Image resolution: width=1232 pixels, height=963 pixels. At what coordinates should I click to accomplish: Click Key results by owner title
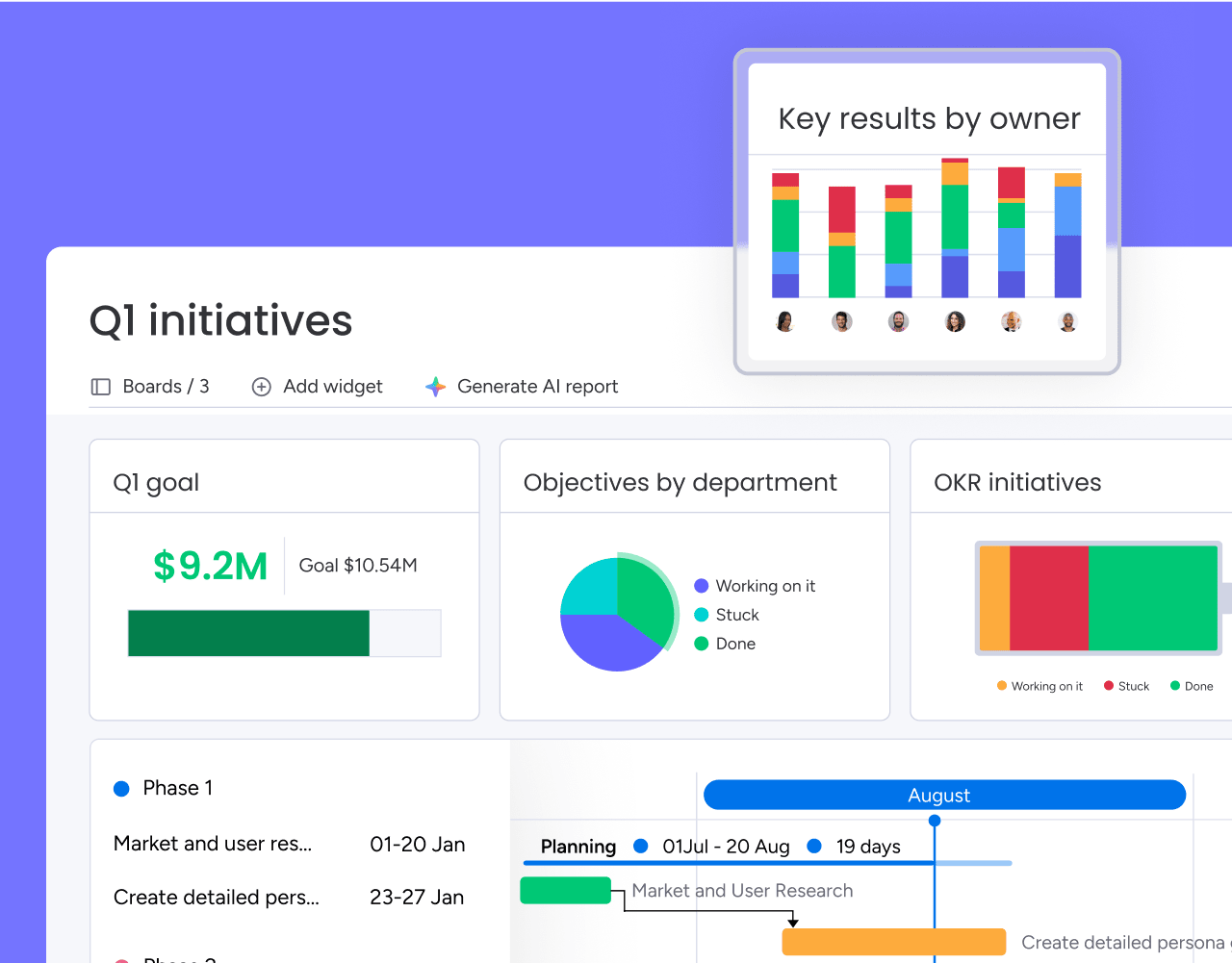[x=929, y=118]
